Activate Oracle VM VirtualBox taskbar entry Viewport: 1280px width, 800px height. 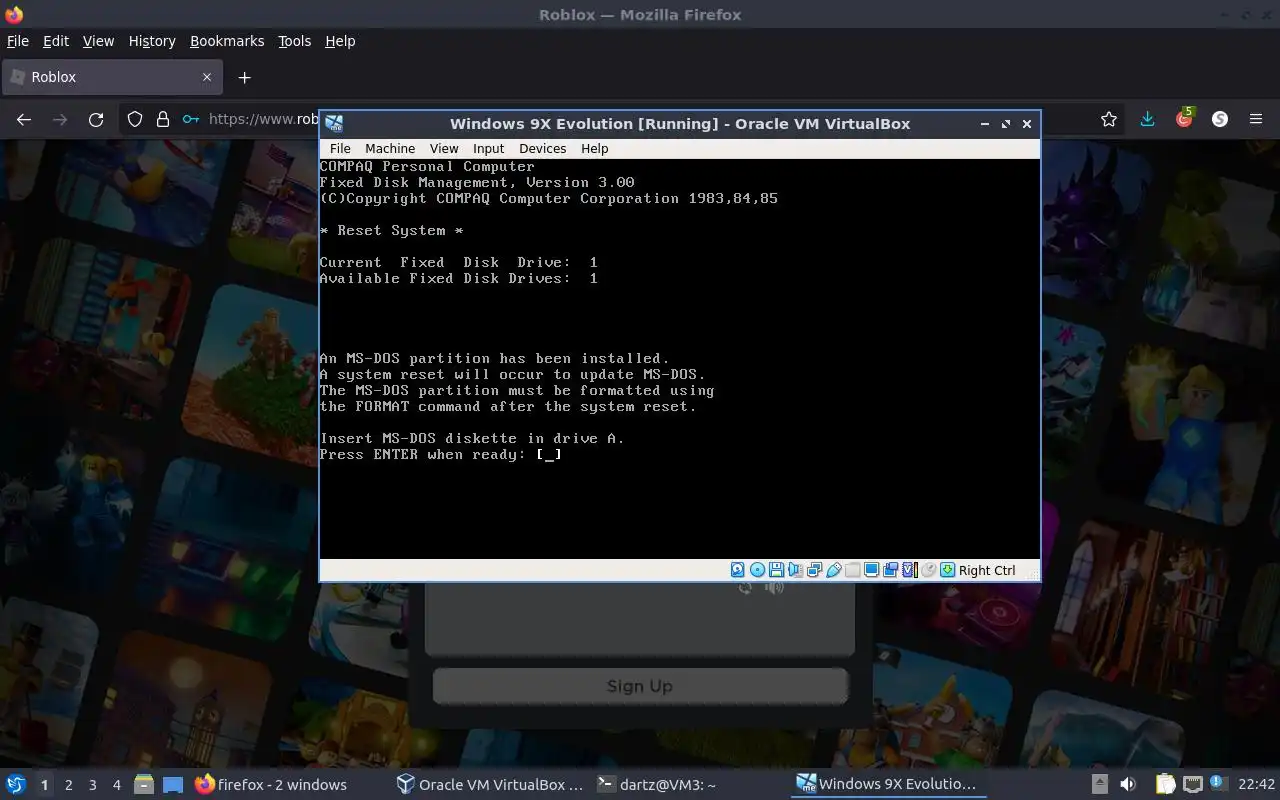click(490, 785)
